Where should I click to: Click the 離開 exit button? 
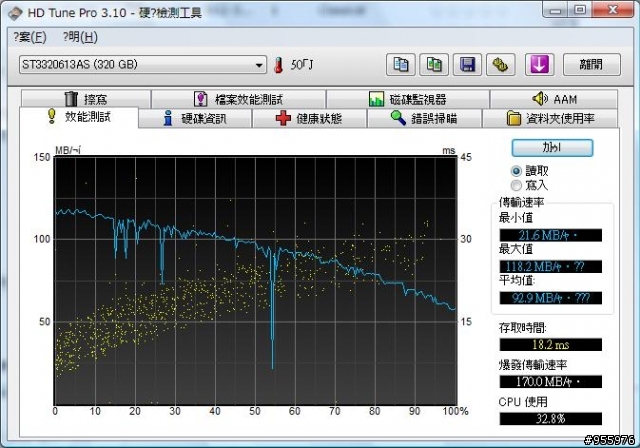584,65
